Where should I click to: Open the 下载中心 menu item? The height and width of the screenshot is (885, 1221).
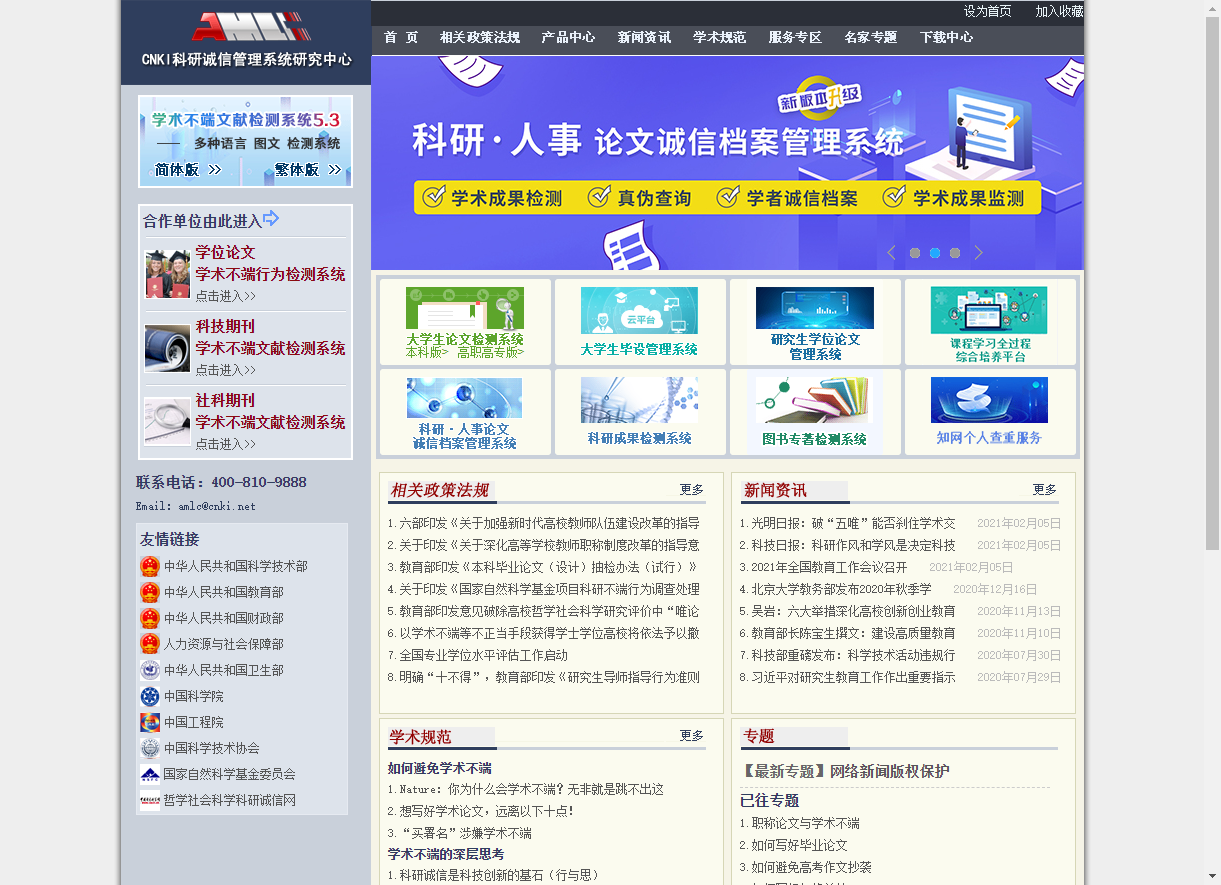coord(946,38)
